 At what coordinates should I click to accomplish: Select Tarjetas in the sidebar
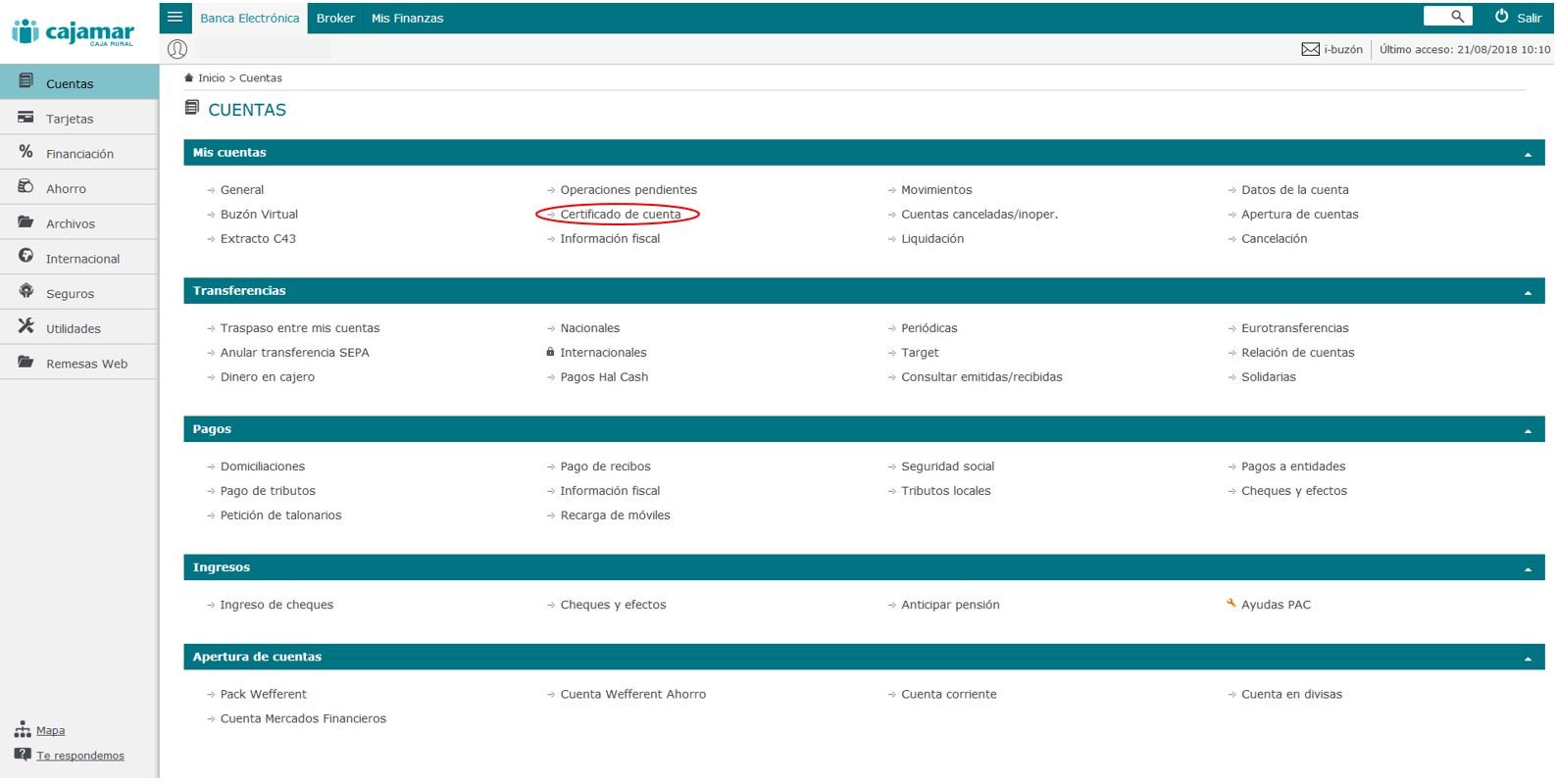pyautogui.click(x=79, y=118)
